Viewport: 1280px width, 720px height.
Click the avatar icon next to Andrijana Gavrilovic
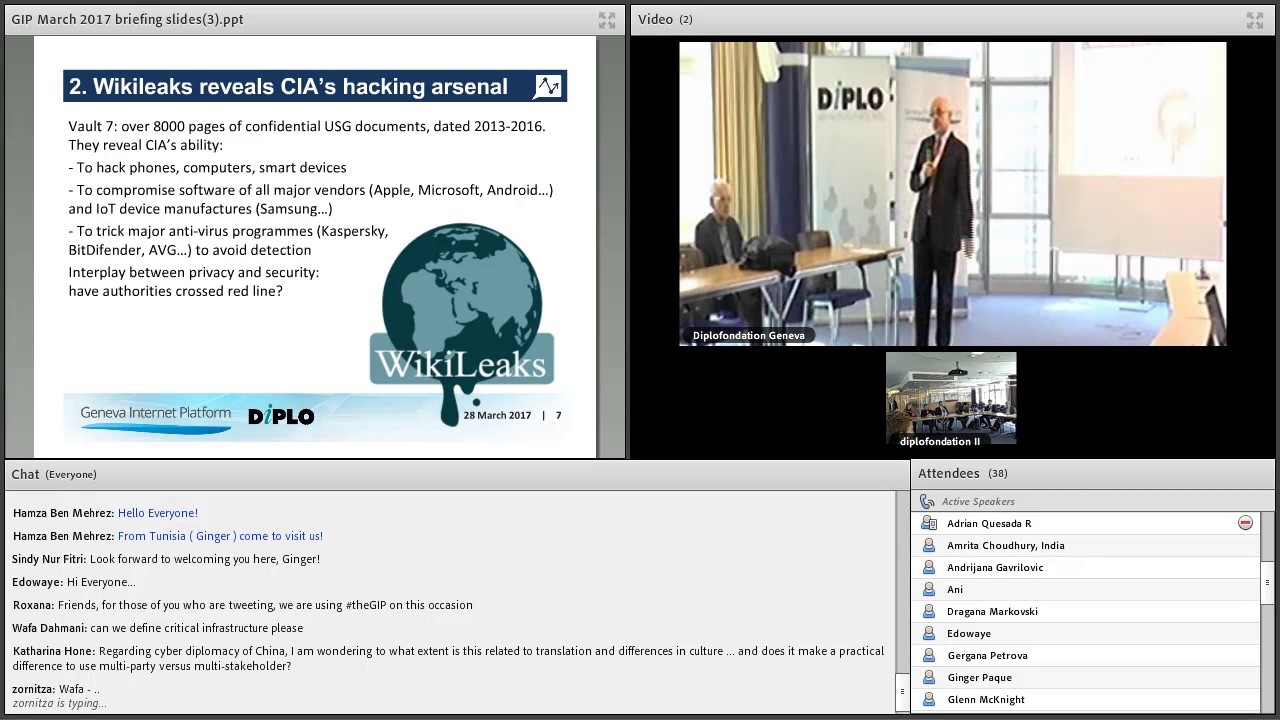[x=929, y=567]
